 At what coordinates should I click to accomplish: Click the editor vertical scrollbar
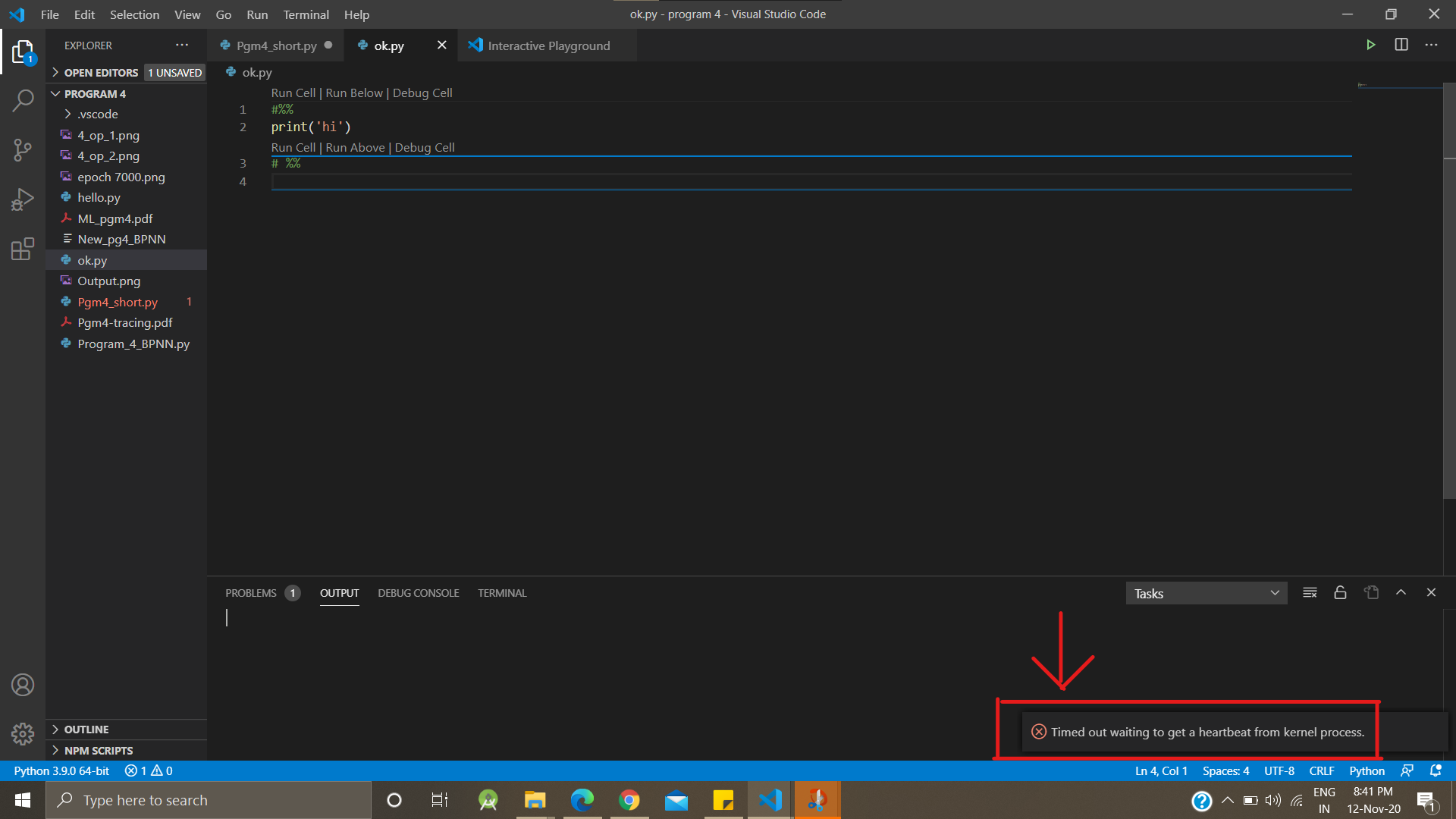click(x=1449, y=303)
